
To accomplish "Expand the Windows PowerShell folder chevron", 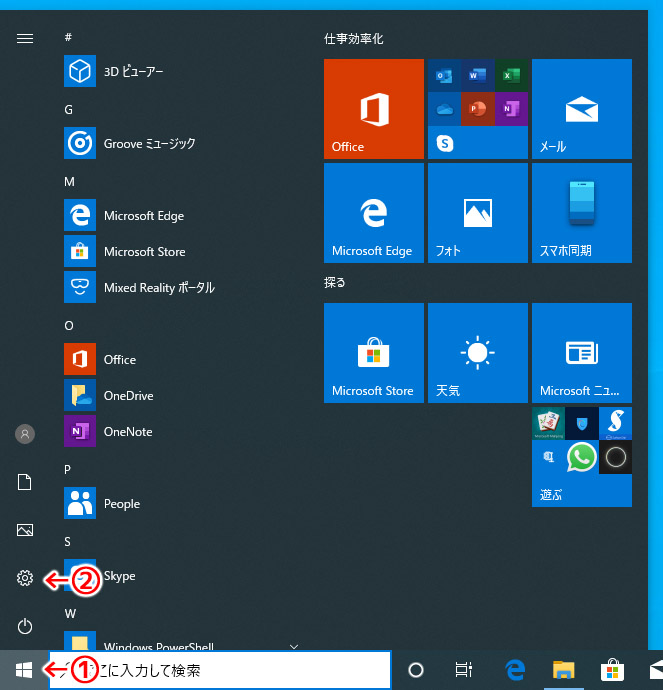I will [294, 646].
